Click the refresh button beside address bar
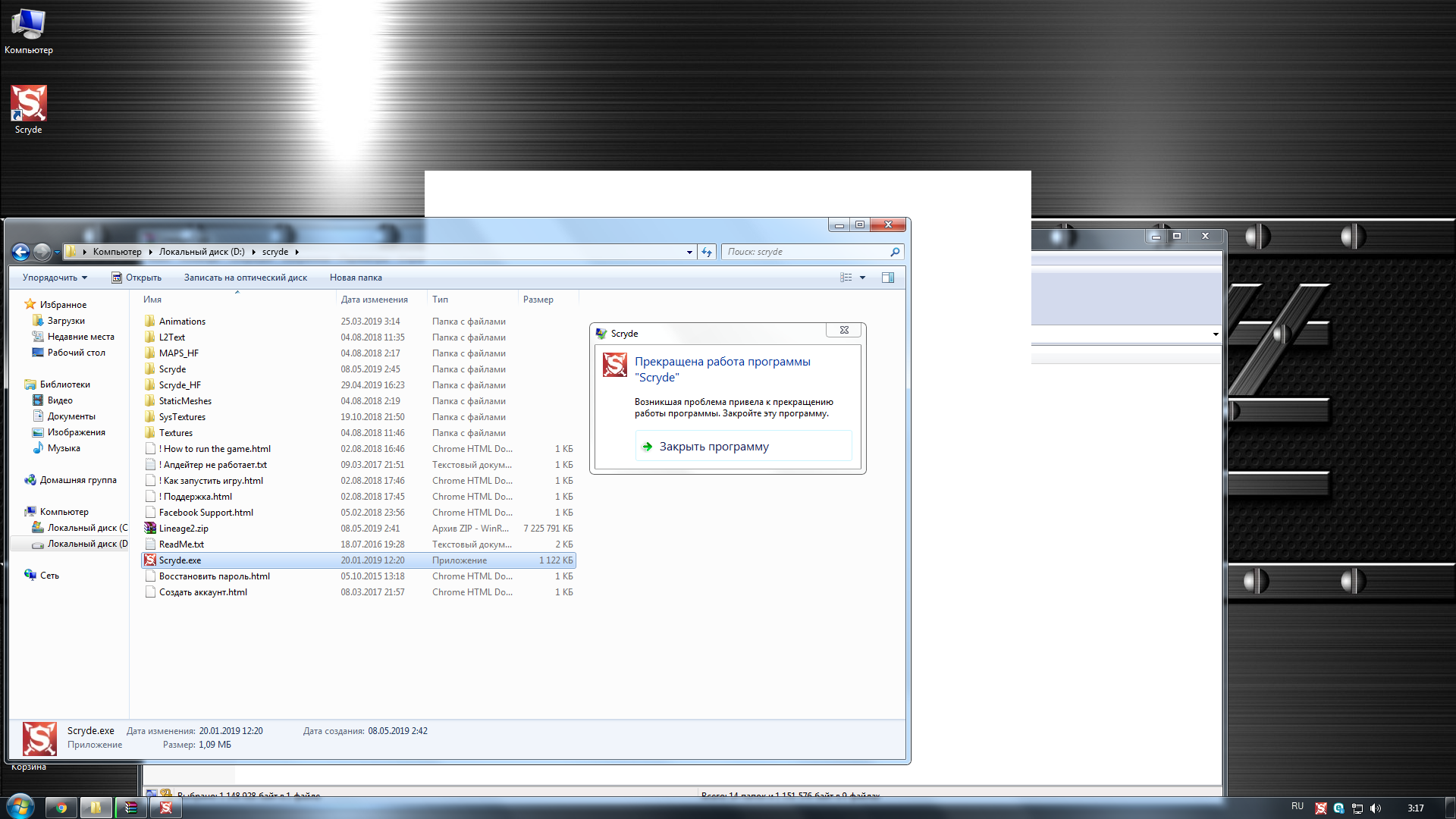The height and width of the screenshot is (819, 1456). pos(707,252)
